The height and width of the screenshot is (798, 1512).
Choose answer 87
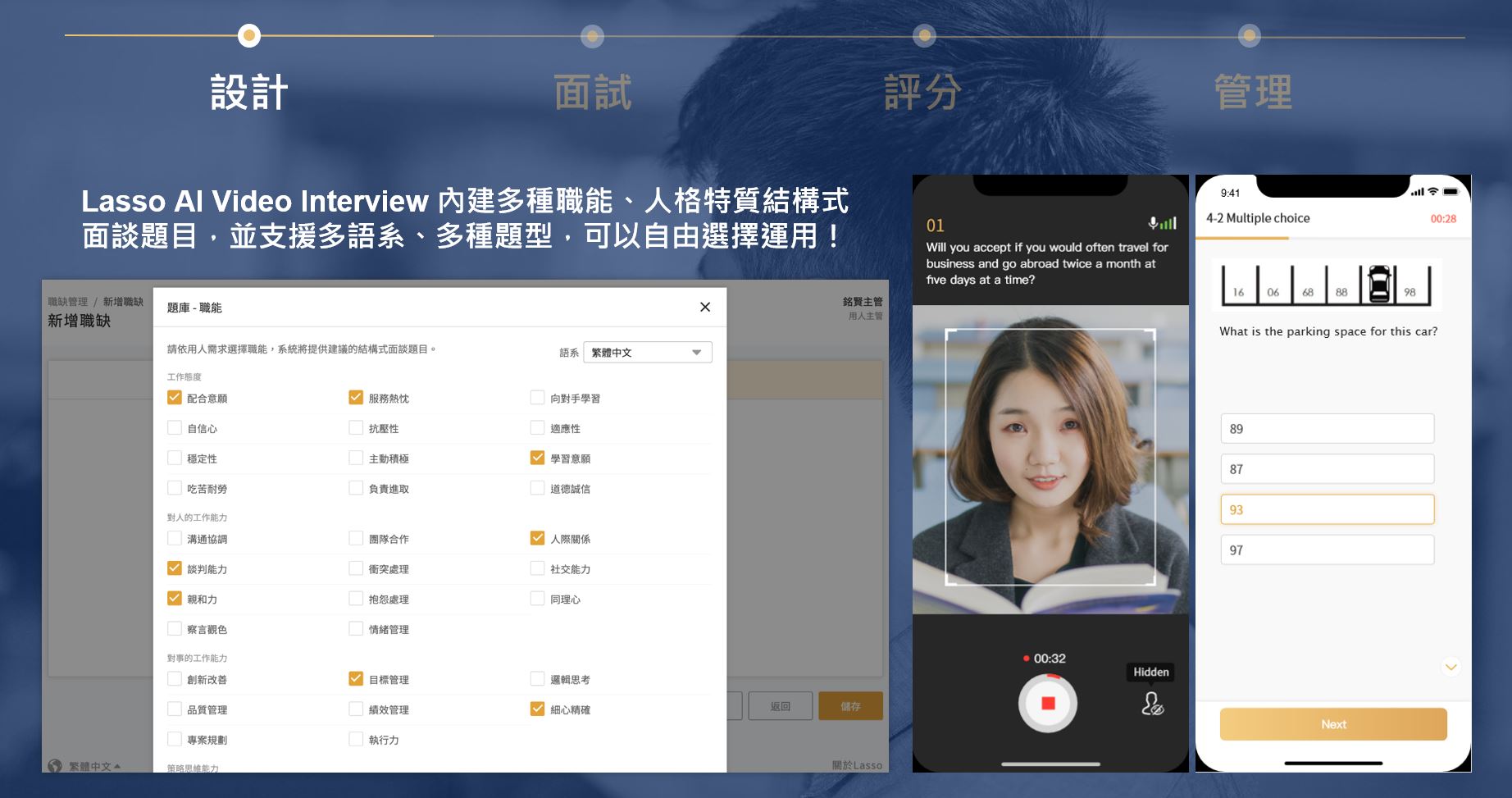point(1328,469)
